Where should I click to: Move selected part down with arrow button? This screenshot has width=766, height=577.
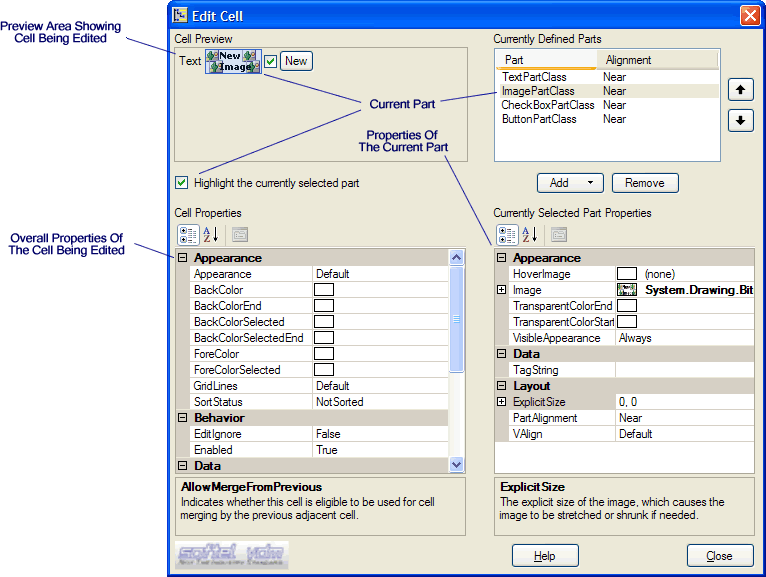coord(739,120)
